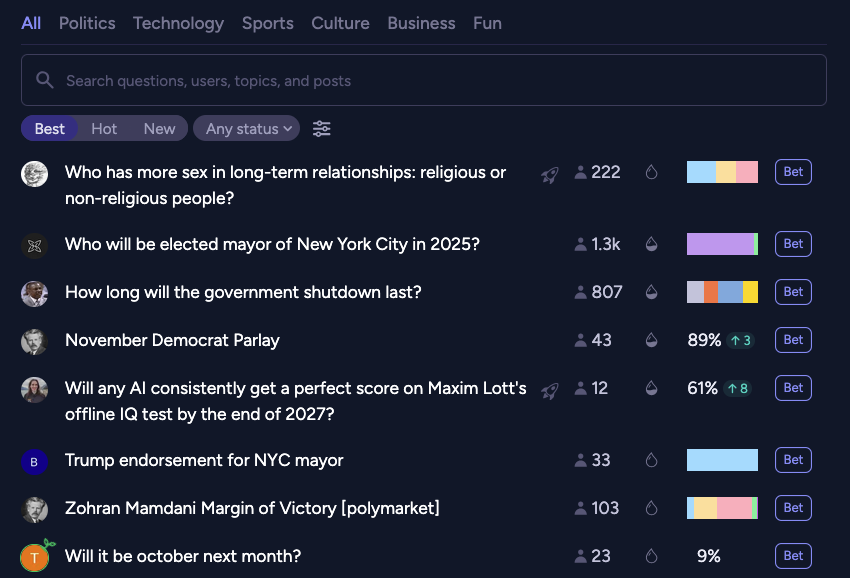Click the creator avatar beside 'Will it be october next month?'
The width and height of the screenshot is (850, 578).
point(35,556)
